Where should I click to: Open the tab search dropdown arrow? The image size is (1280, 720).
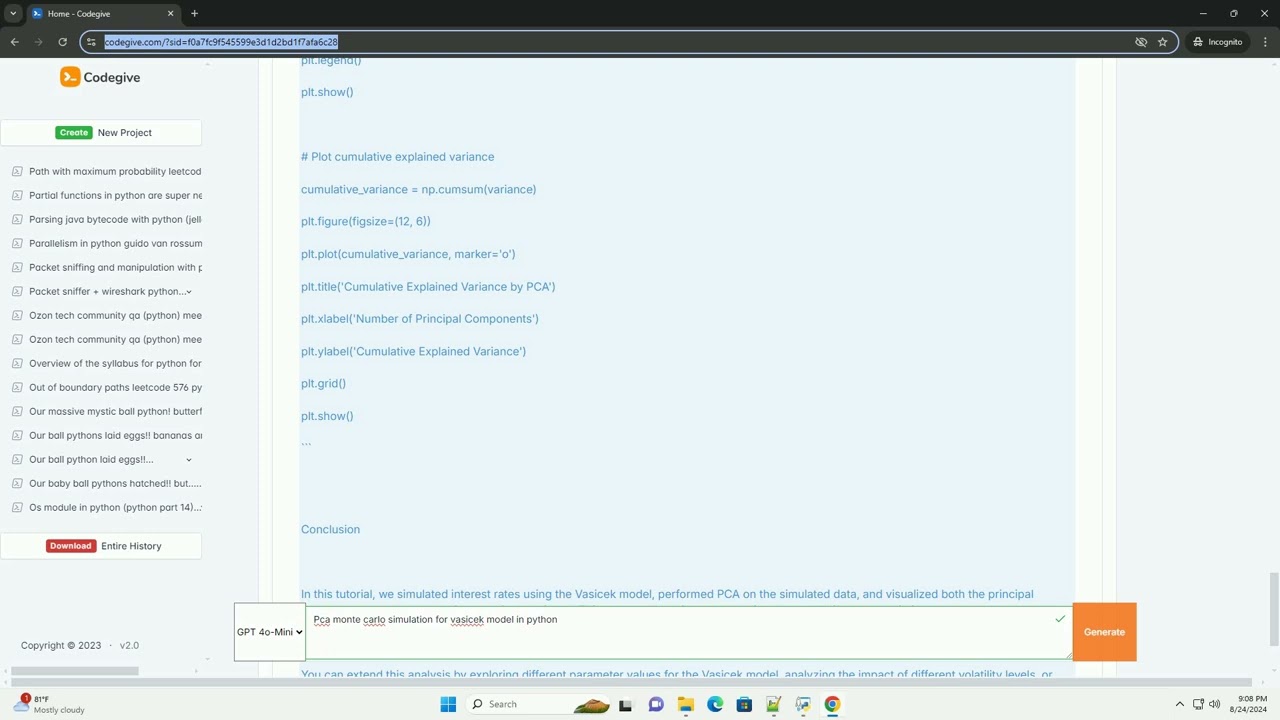pos(13,14)
